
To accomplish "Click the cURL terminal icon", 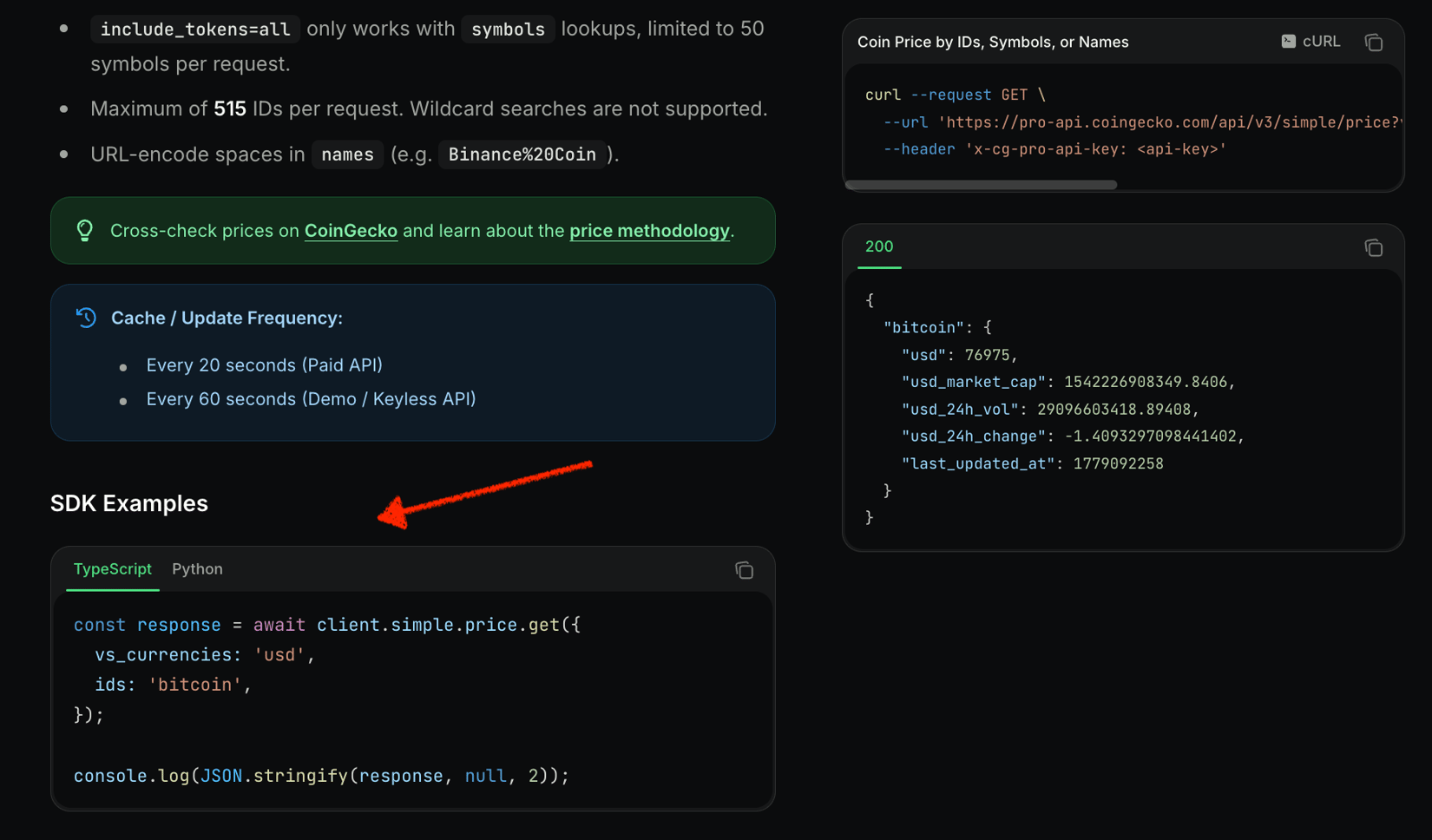I will coord(1289,42).
